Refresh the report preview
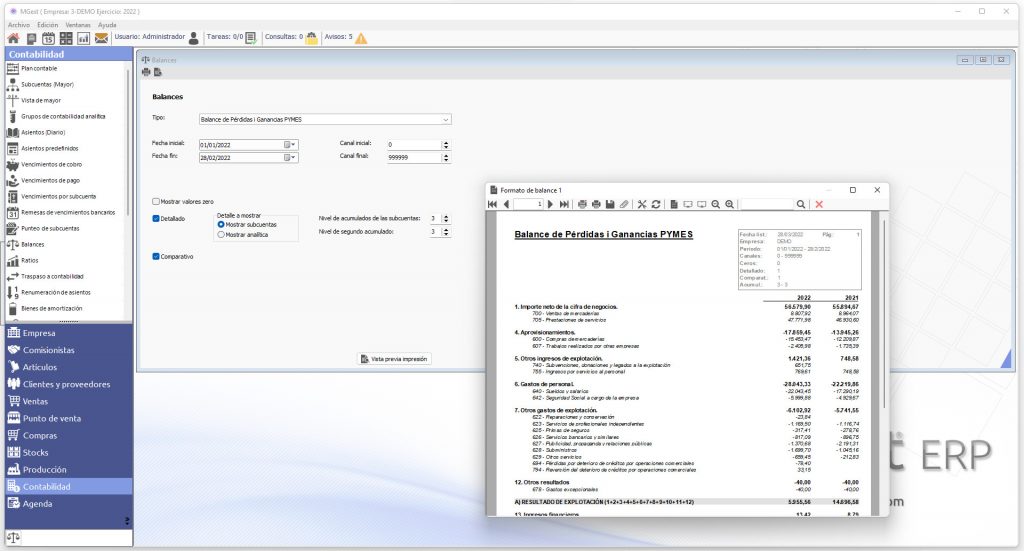This screenshot has height=551, width=1024. [656, 204]
